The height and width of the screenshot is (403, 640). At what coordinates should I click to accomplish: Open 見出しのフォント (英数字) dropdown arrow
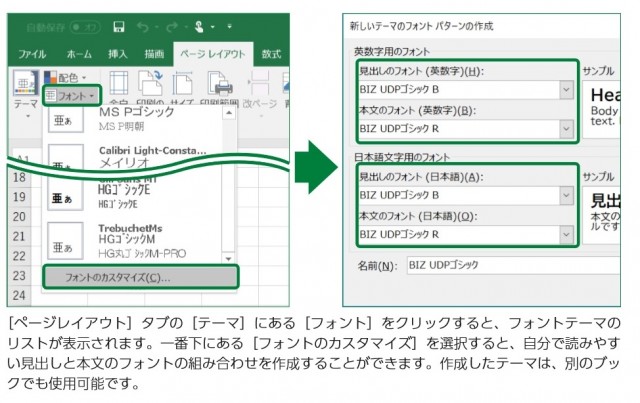(x=566, y=90)
